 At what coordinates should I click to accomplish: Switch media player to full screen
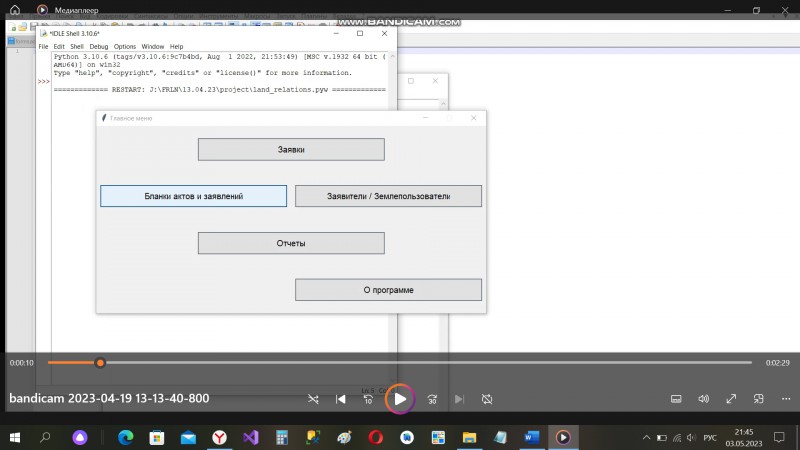(731, 399)
